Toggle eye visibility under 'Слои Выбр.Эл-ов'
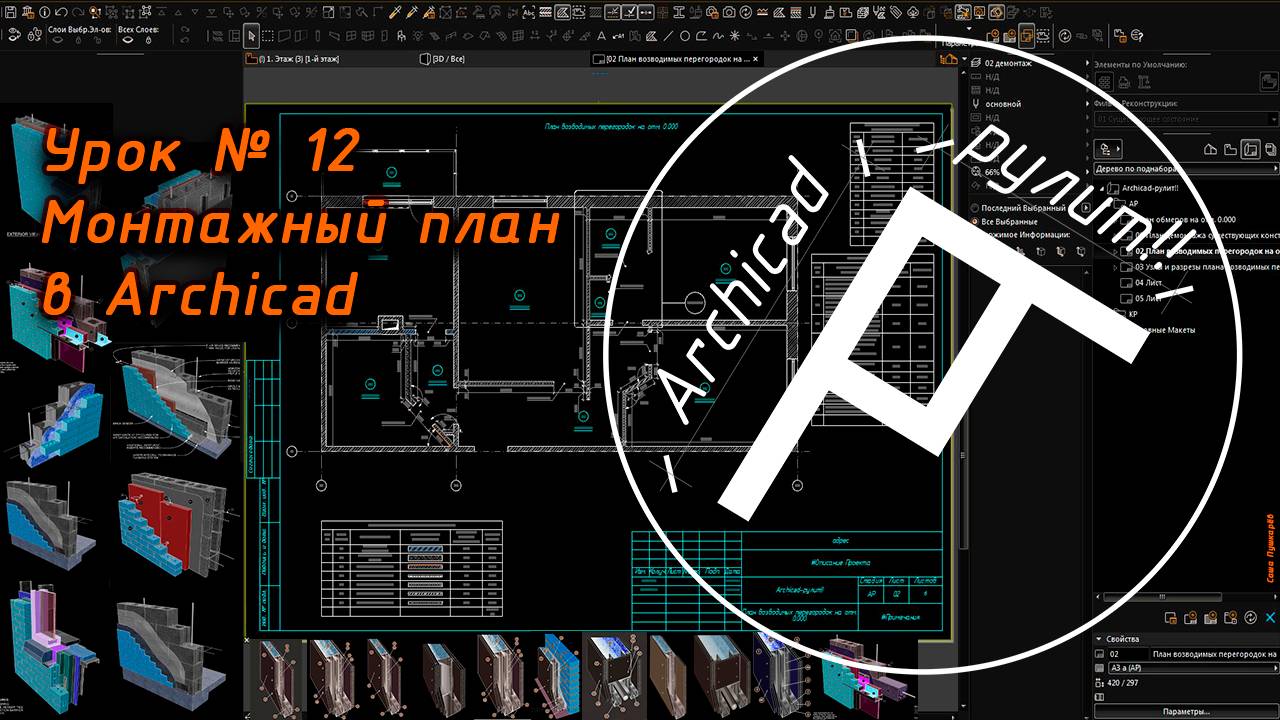 [x=58, y=40]
